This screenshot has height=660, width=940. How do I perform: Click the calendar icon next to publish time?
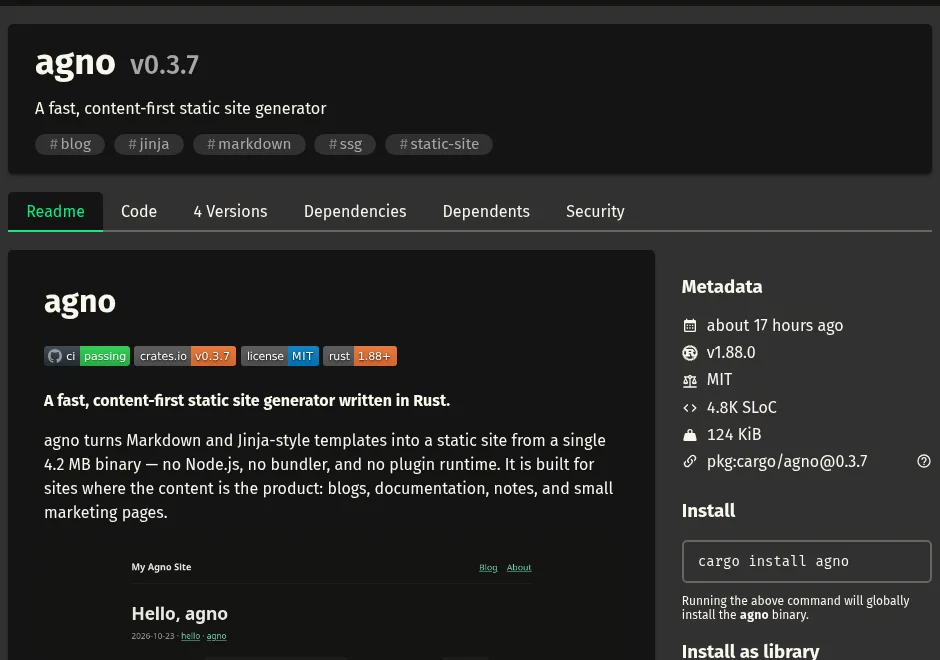coord(689,326)
